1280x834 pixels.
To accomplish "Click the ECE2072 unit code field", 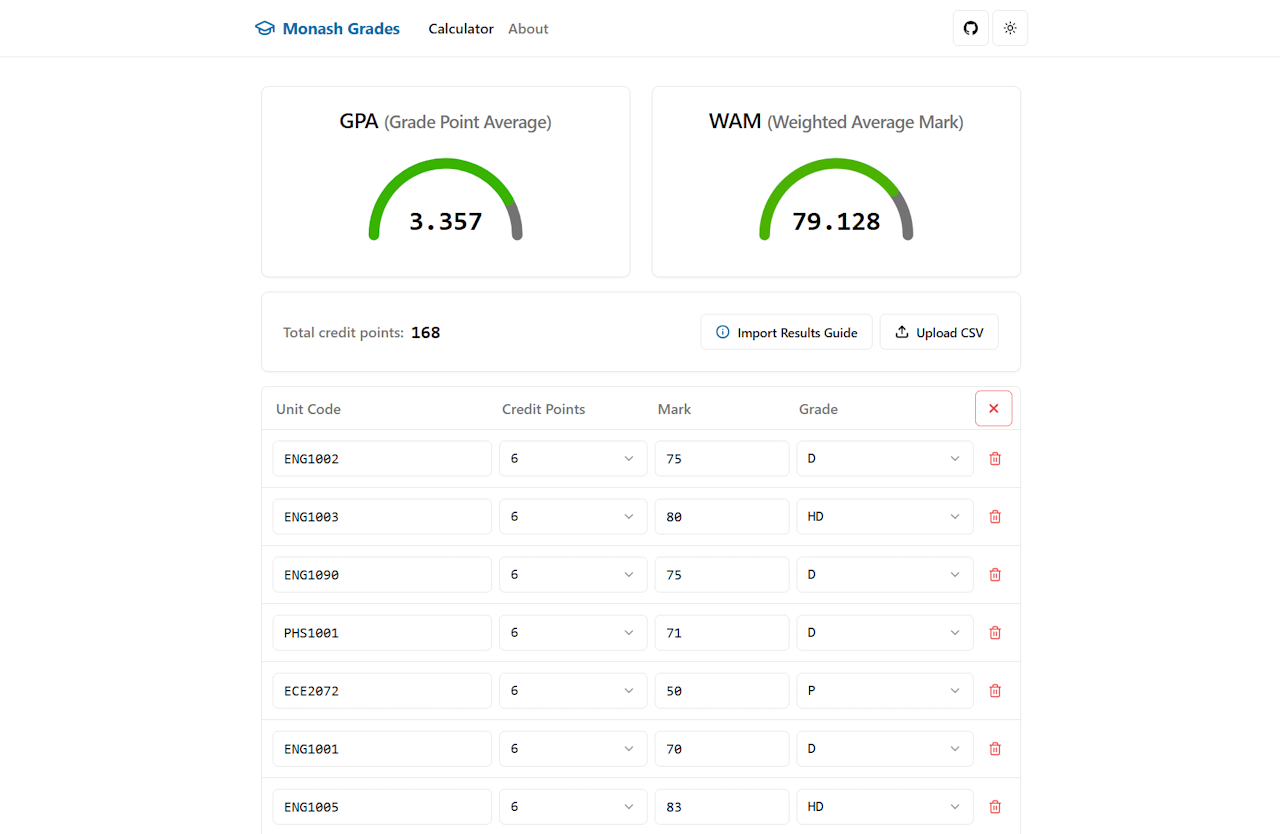I will coord(382,691).
